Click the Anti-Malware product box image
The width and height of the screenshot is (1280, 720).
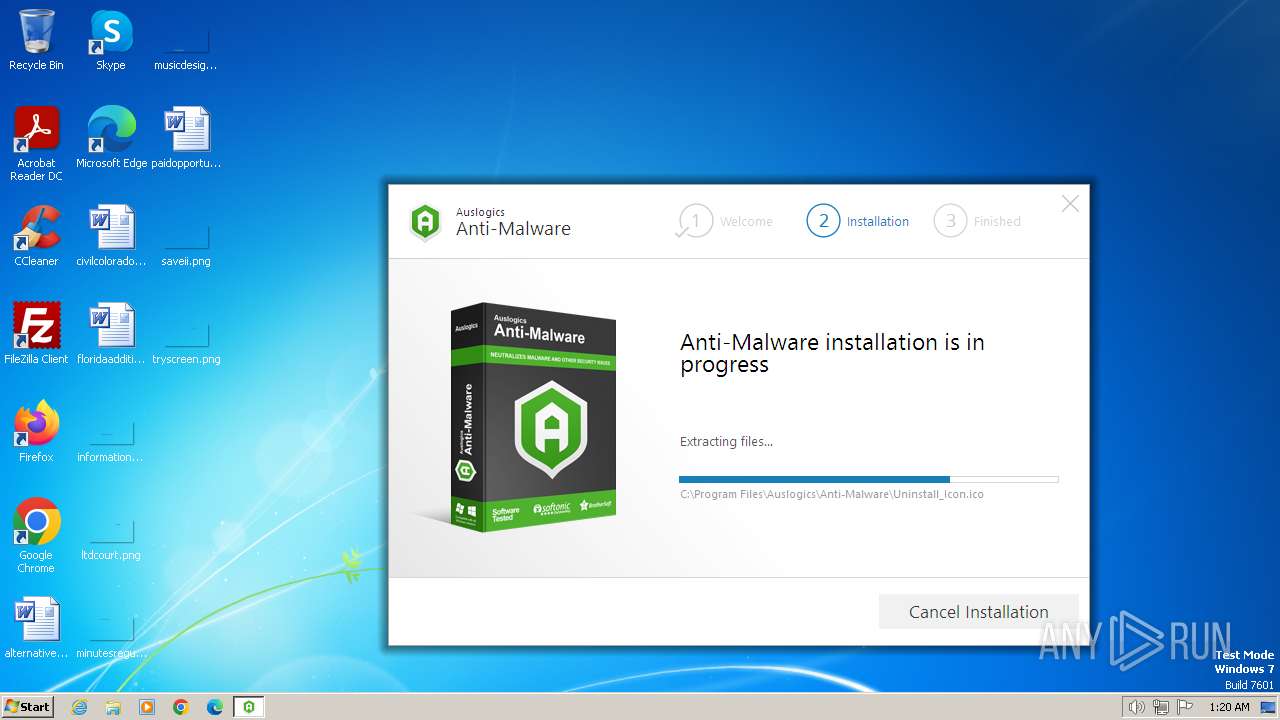(x=531, y=417)
